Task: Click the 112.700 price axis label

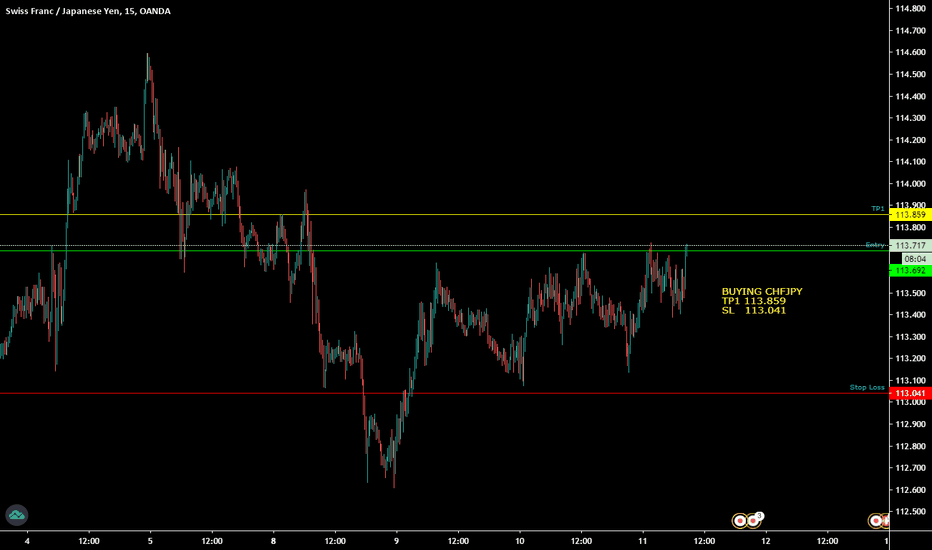Action: click(911, 468)
